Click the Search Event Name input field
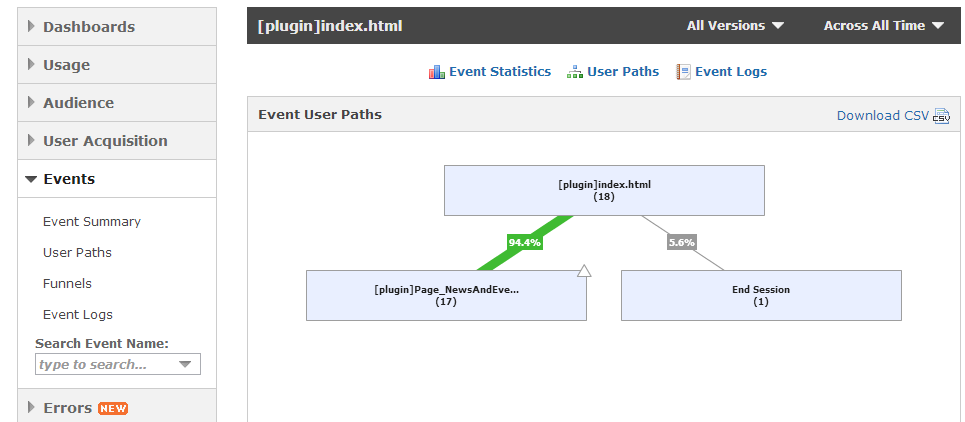This screenshot has width=965, height=422. click(x=105, y=365)
